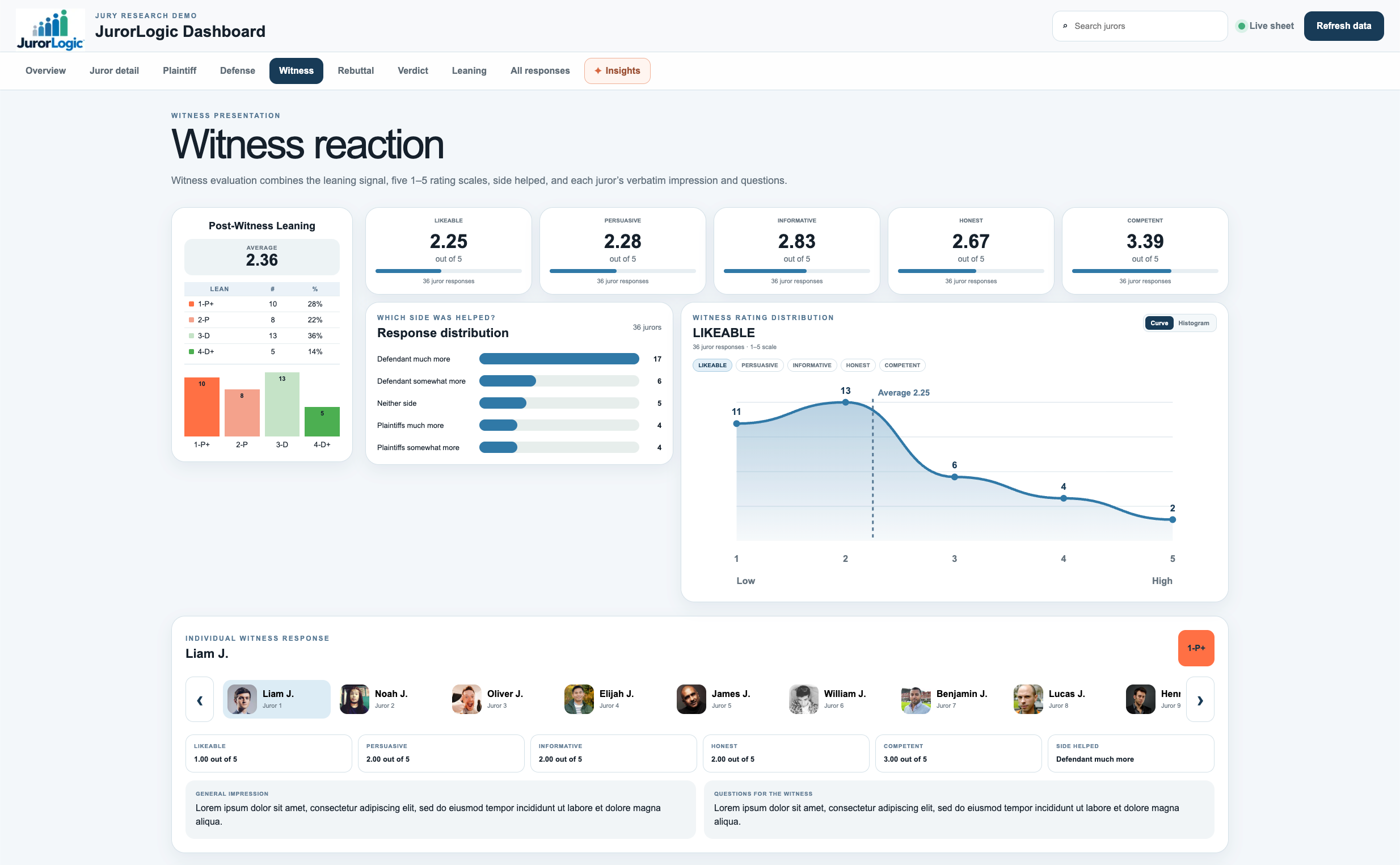Click the 3-D row in lean table
This screenshot has width=1400, height=865.
click(x=262, y=336)
